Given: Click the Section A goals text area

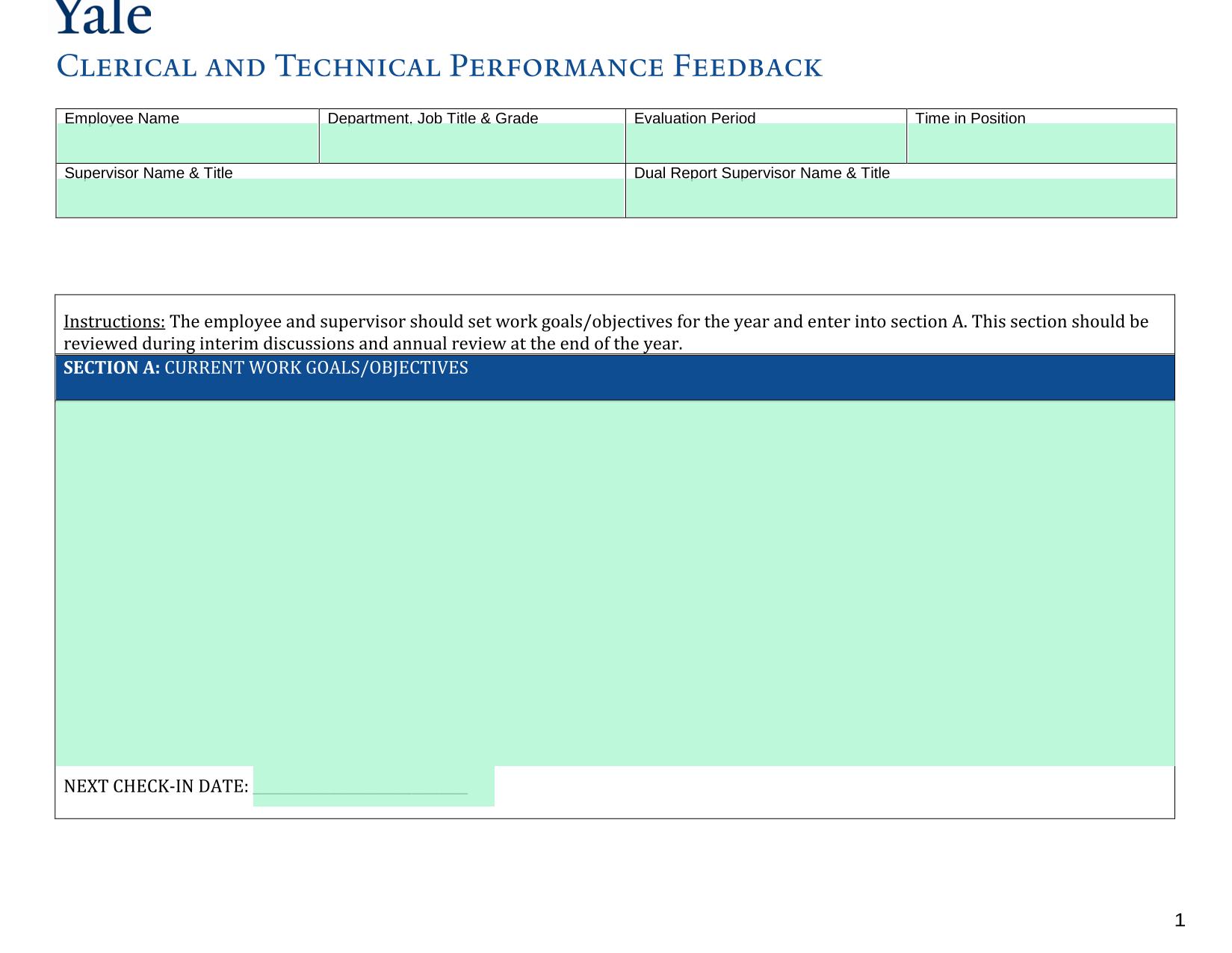Looking at the screenshot, I should (x=615, y=584).
